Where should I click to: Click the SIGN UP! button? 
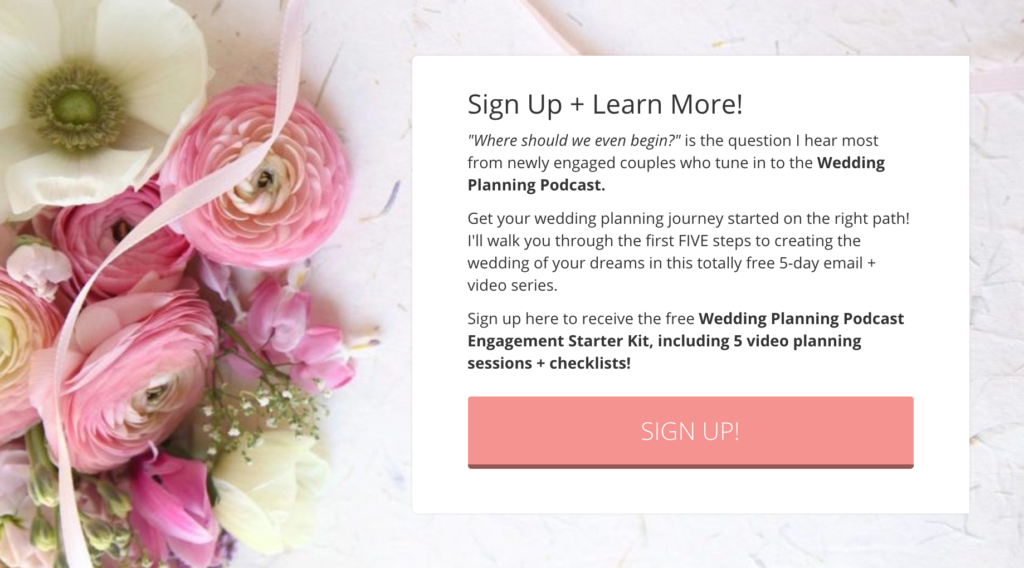(690, 432)
